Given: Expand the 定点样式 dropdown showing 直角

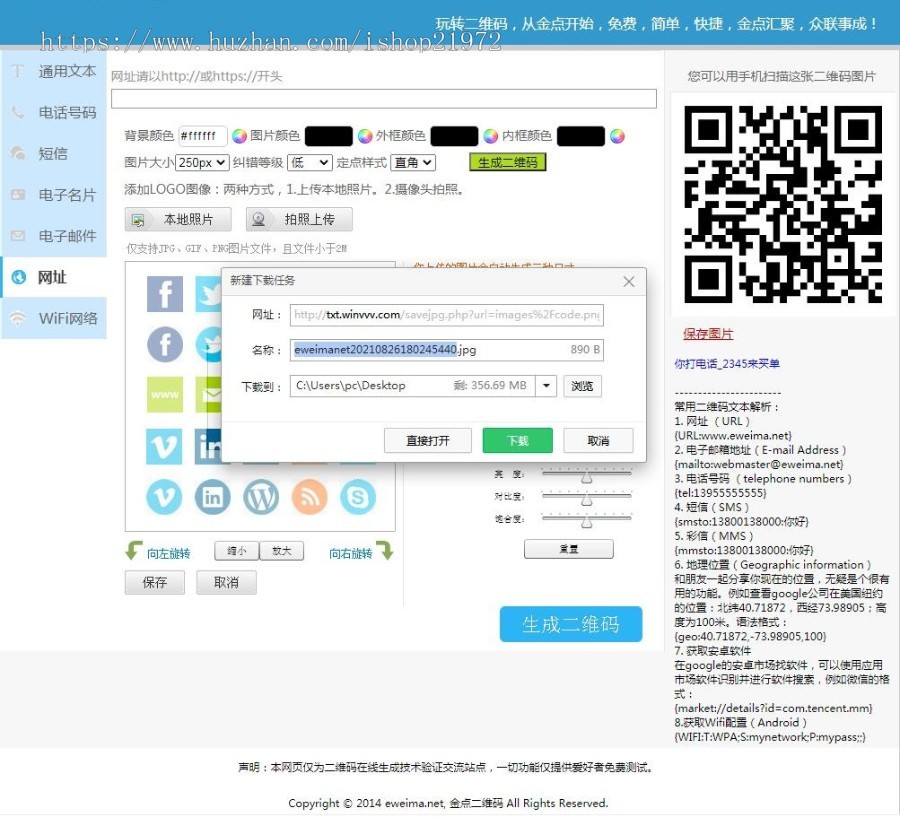Looking at the screenshot, I should (413, 162).
